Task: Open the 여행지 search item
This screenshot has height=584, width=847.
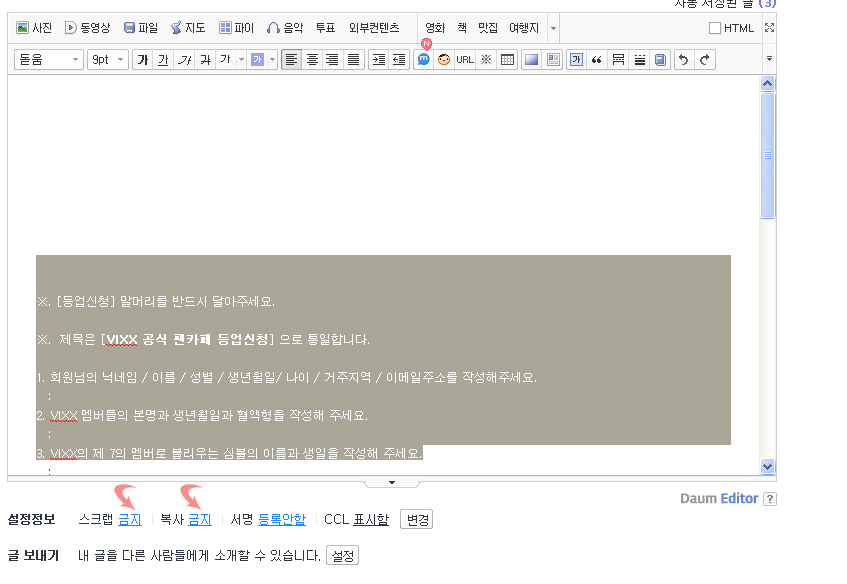Action: [524, 28]
